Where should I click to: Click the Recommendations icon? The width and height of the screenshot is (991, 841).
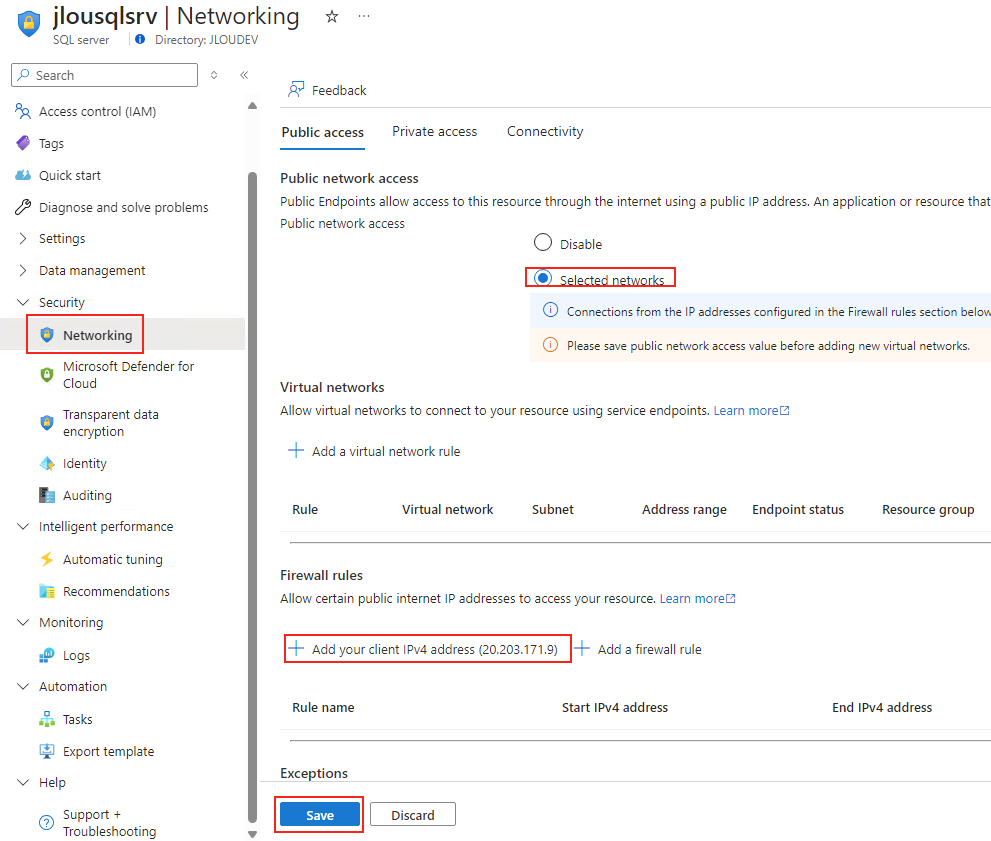point(47,591)
